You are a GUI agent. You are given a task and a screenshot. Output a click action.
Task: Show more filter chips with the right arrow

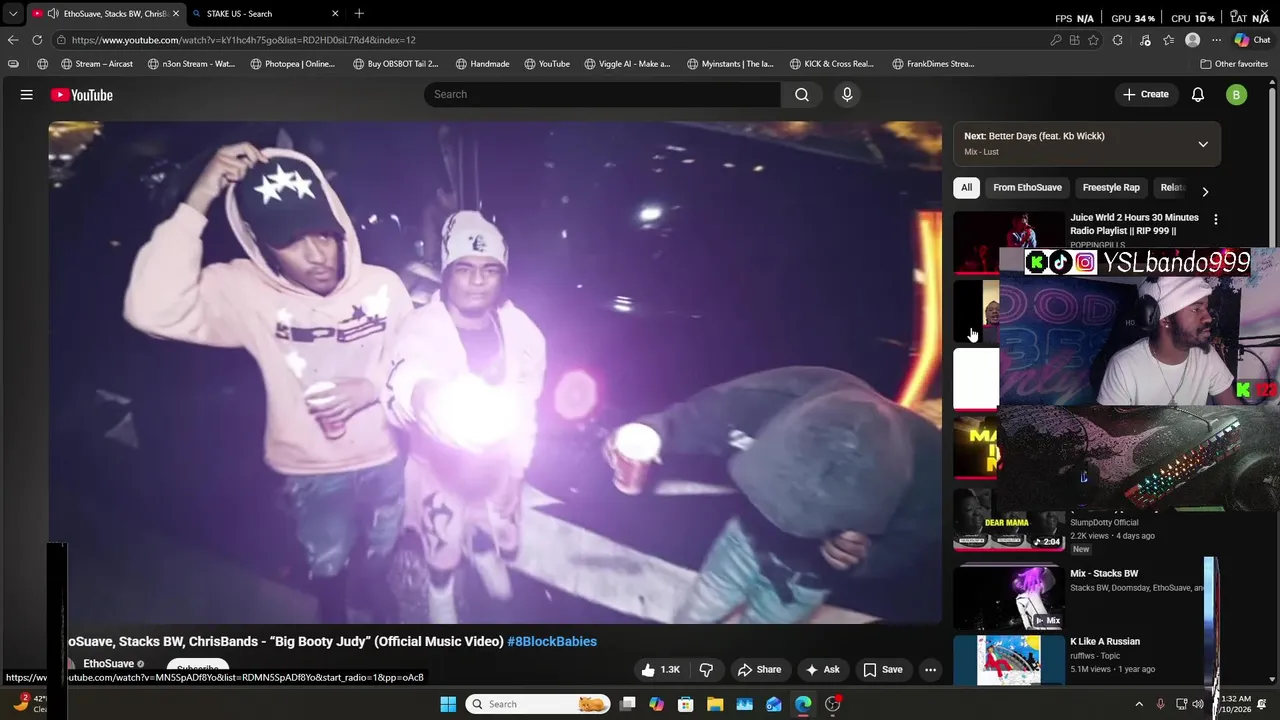(x=1205, y=191)
